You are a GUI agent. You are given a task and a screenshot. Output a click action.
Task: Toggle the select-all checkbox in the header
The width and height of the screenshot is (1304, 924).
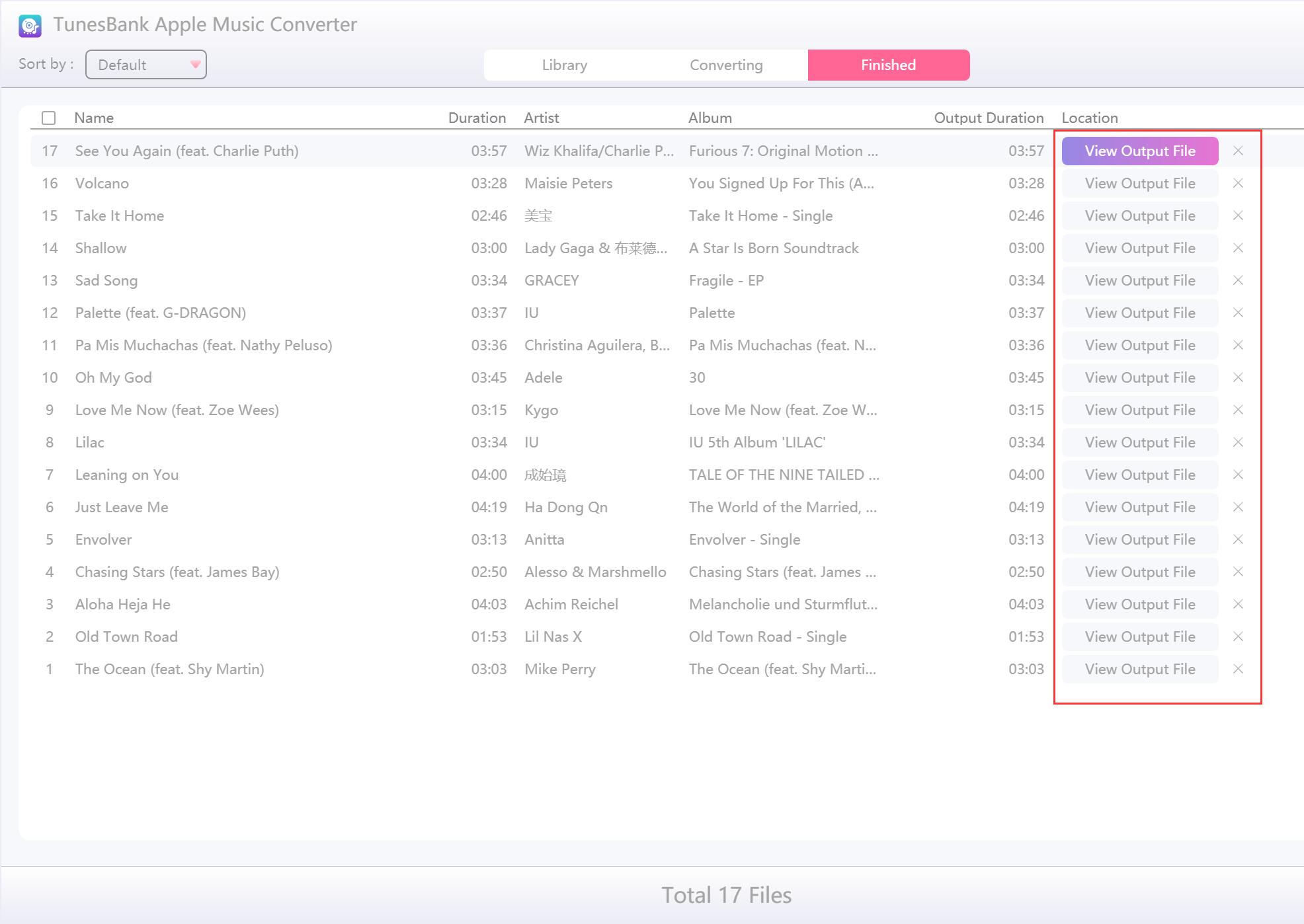[x=48, y=118]
